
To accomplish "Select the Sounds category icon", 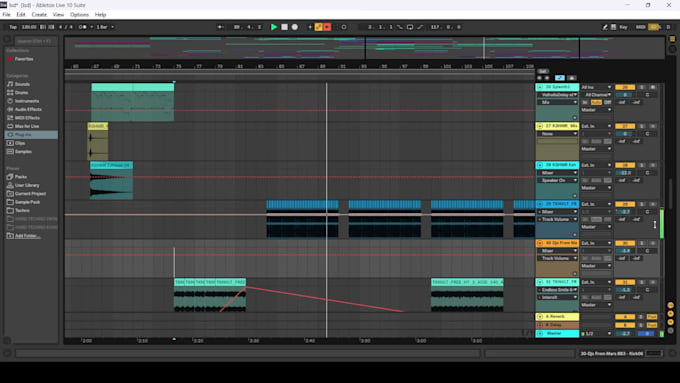I will tap(10, 84).
